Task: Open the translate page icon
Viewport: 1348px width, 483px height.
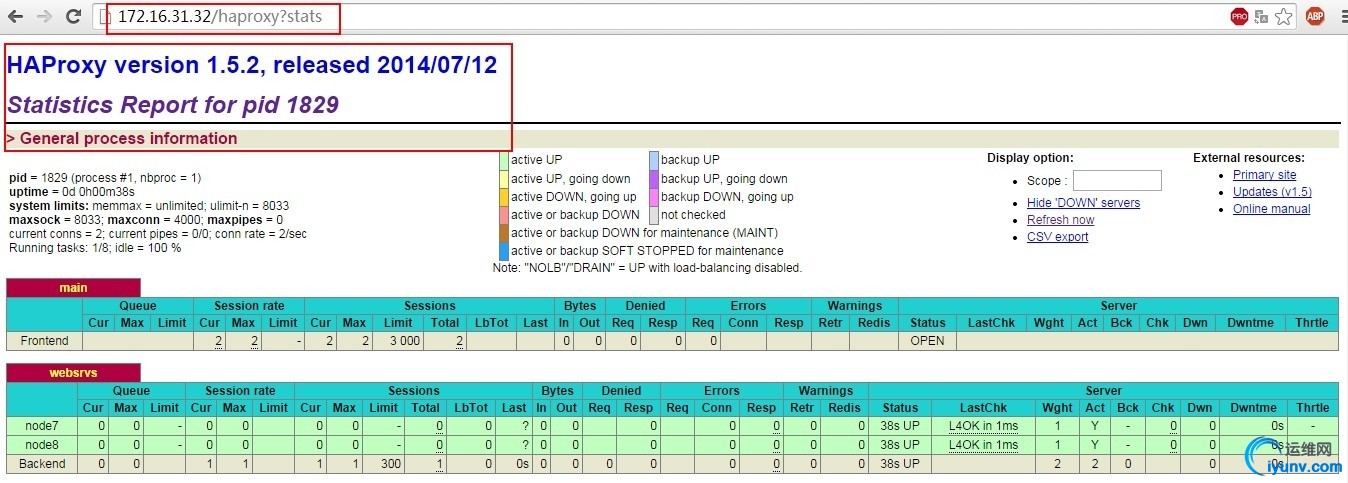Action: coord(1262,16)
